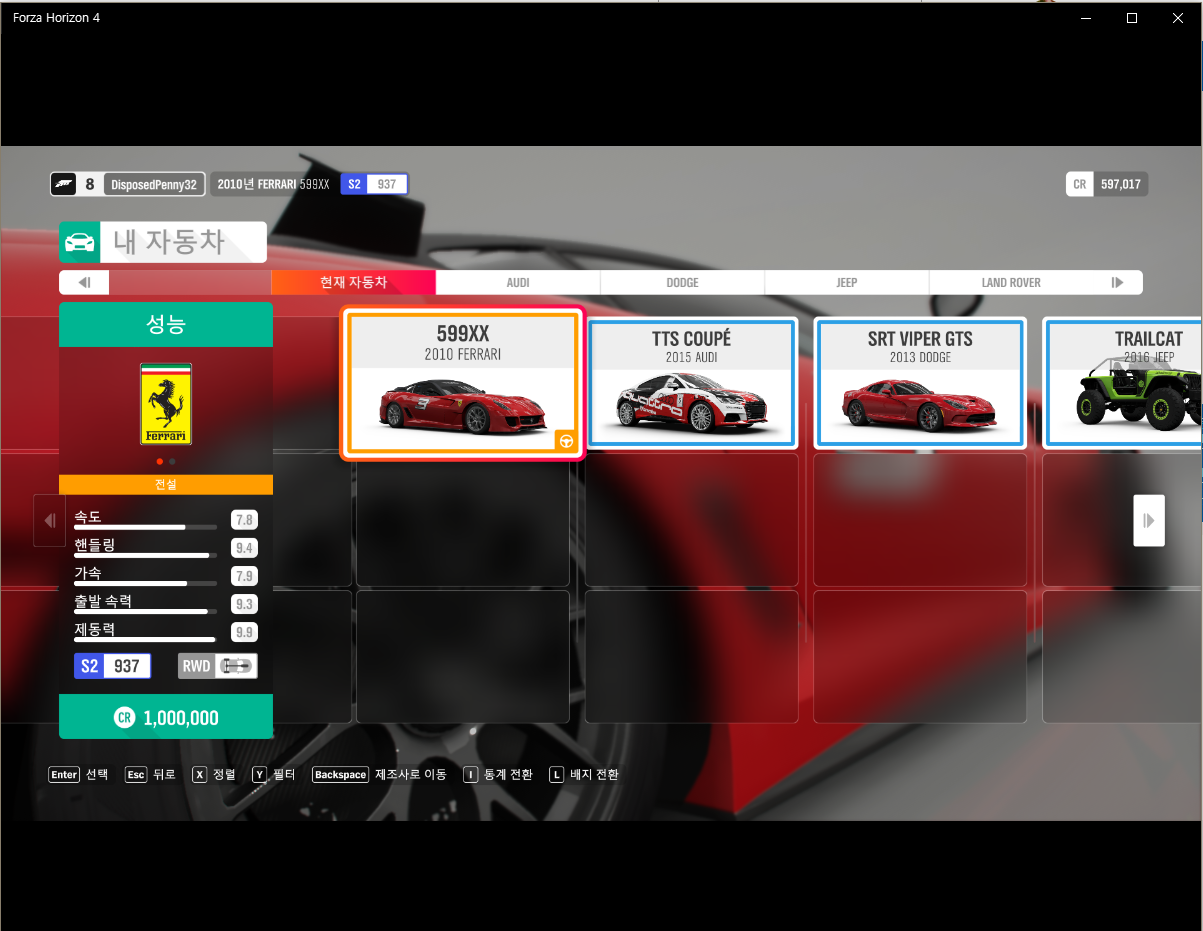Click the 제동력 stat bar
The image size is (1203, 931).
146,639
